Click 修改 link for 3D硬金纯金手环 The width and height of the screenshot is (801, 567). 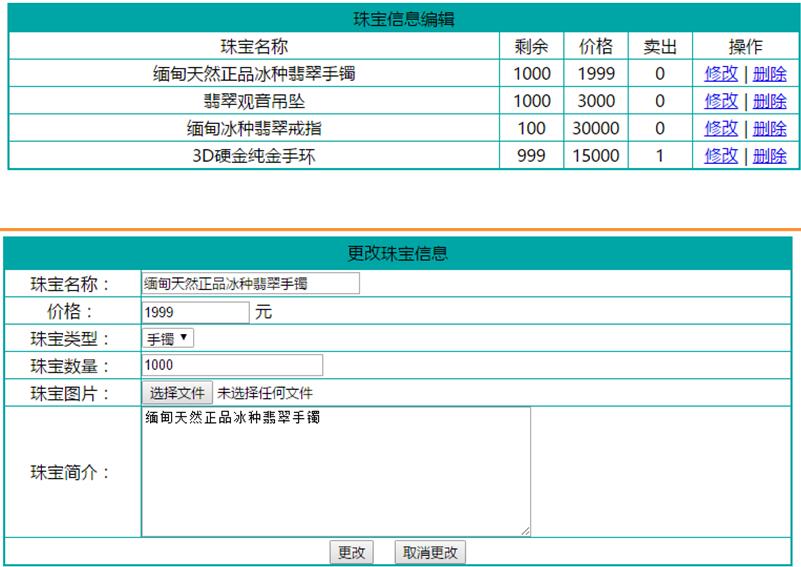click(721, 155)
